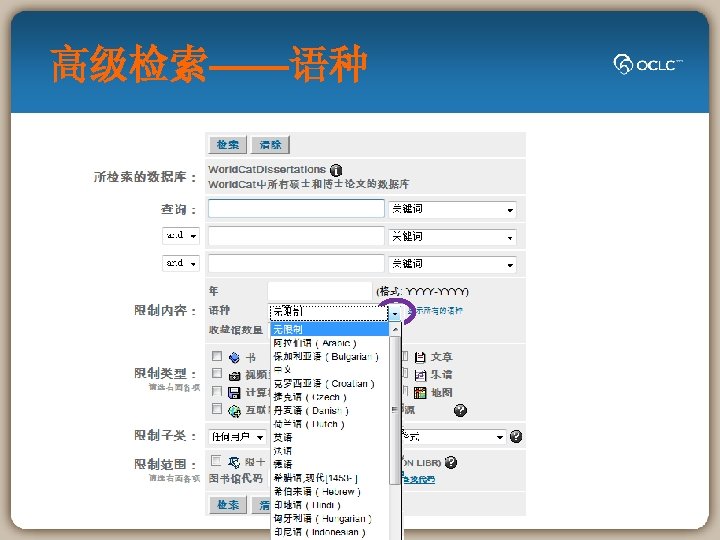Click the third query input field
The width and height of the screenshot is (720, 540).
[x=296, y=263]
